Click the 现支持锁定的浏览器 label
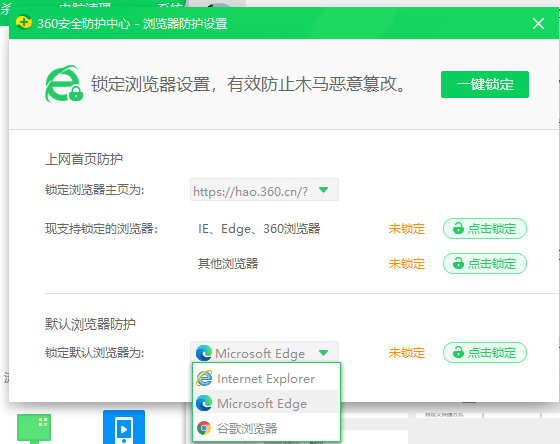Viewport: 560px width, 444px height. [x=101, y=229]
